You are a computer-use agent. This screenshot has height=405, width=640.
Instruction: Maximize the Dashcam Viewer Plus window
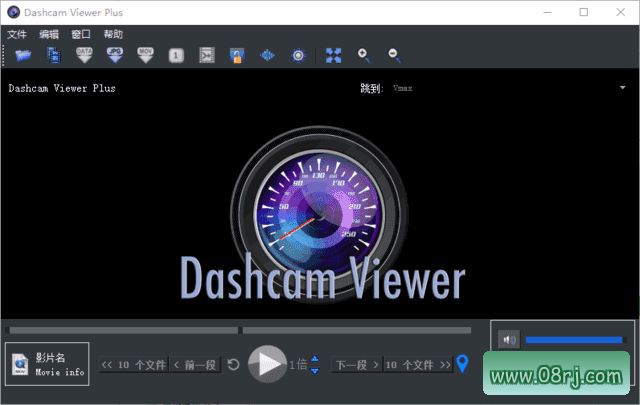coord(584,12)
